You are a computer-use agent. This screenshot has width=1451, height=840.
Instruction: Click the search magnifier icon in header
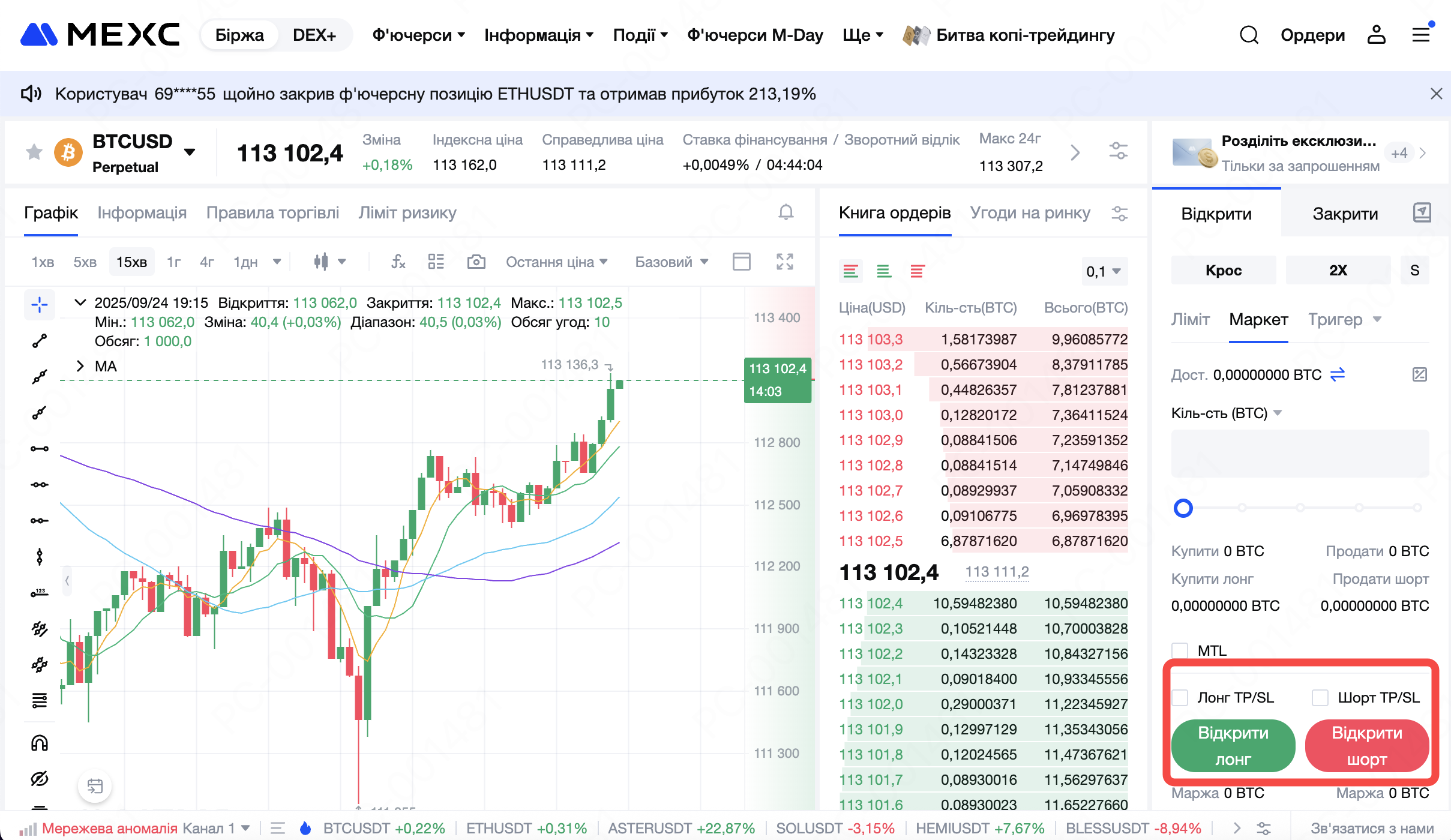(1249, 35)
